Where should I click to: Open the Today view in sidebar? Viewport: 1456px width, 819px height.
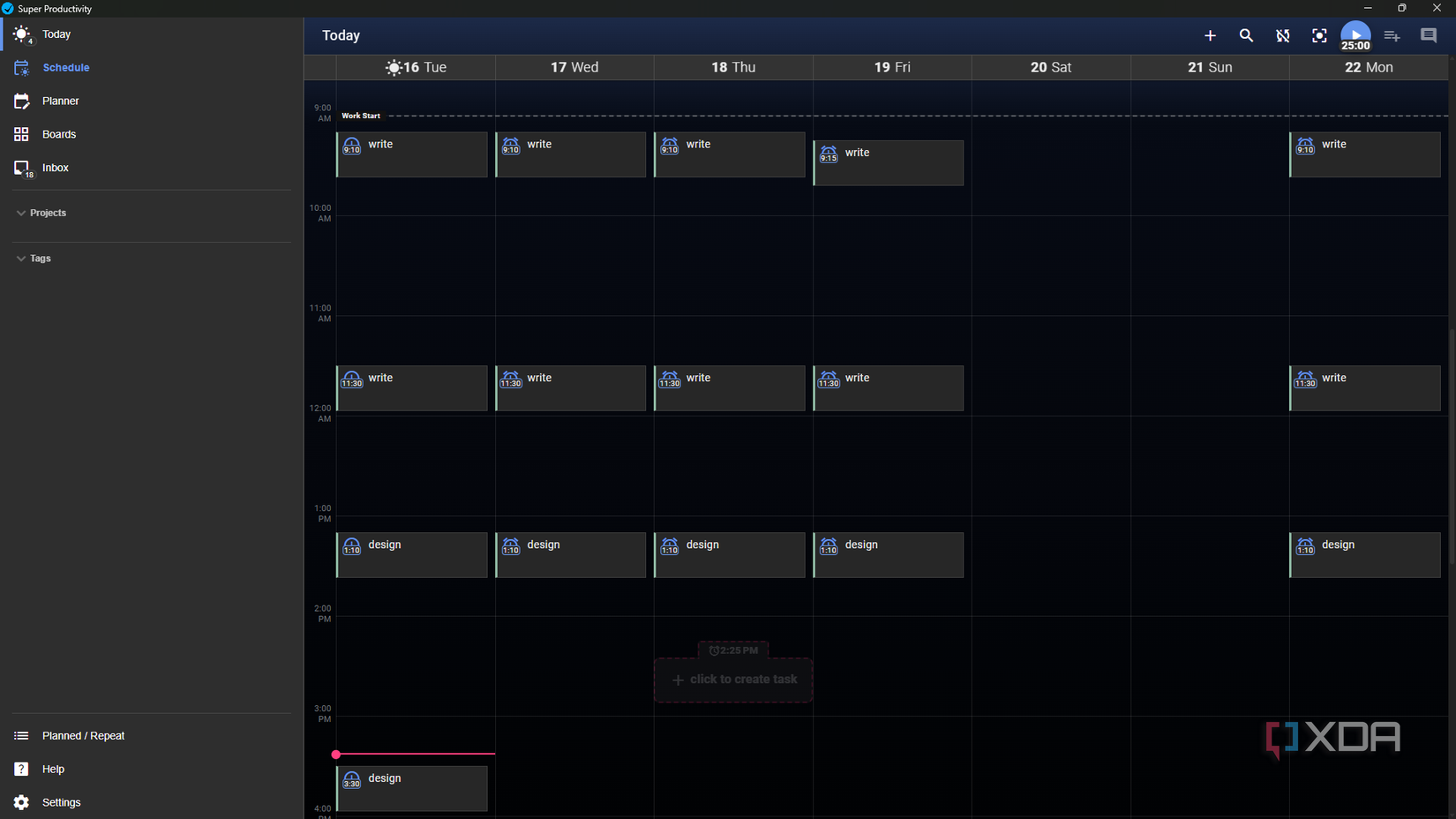pos(152,34)
